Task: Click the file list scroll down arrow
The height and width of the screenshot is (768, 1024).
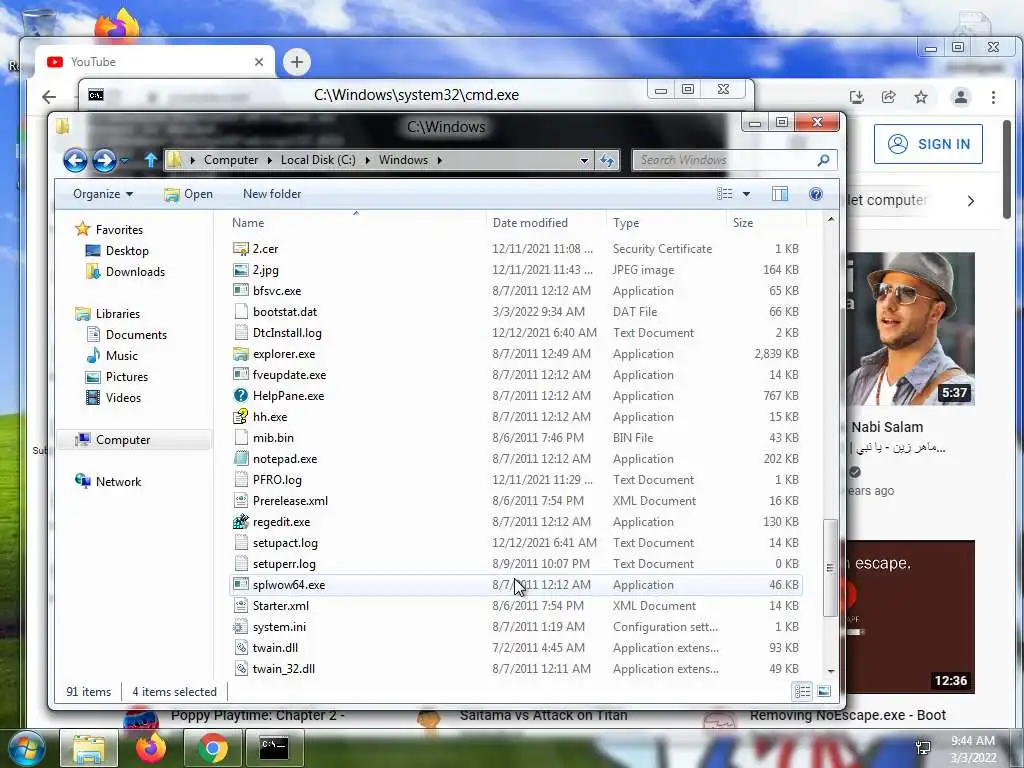Action: tap(831, 671)
